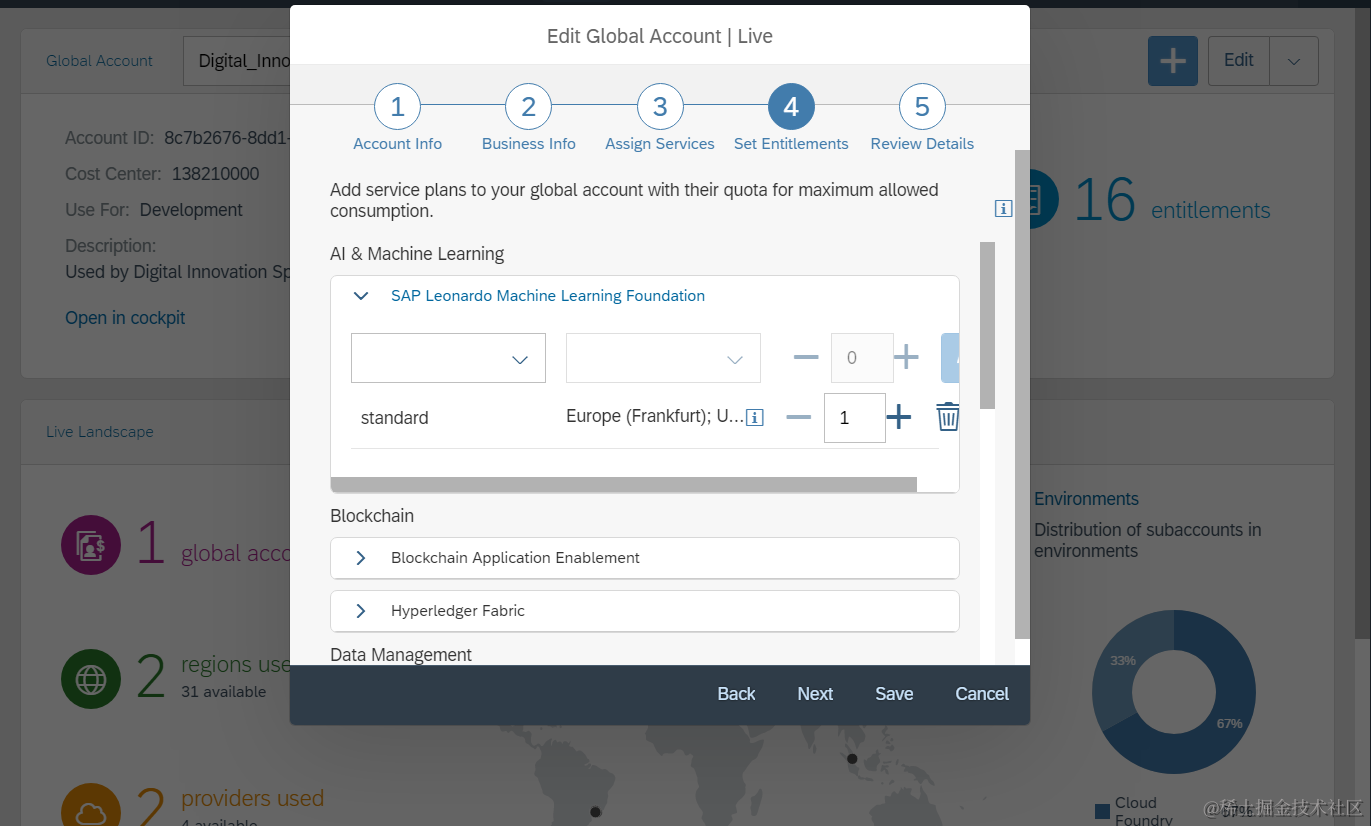Increase the standard plan quota with plus
Screen dimensions: 1371x826
(899, 417)
